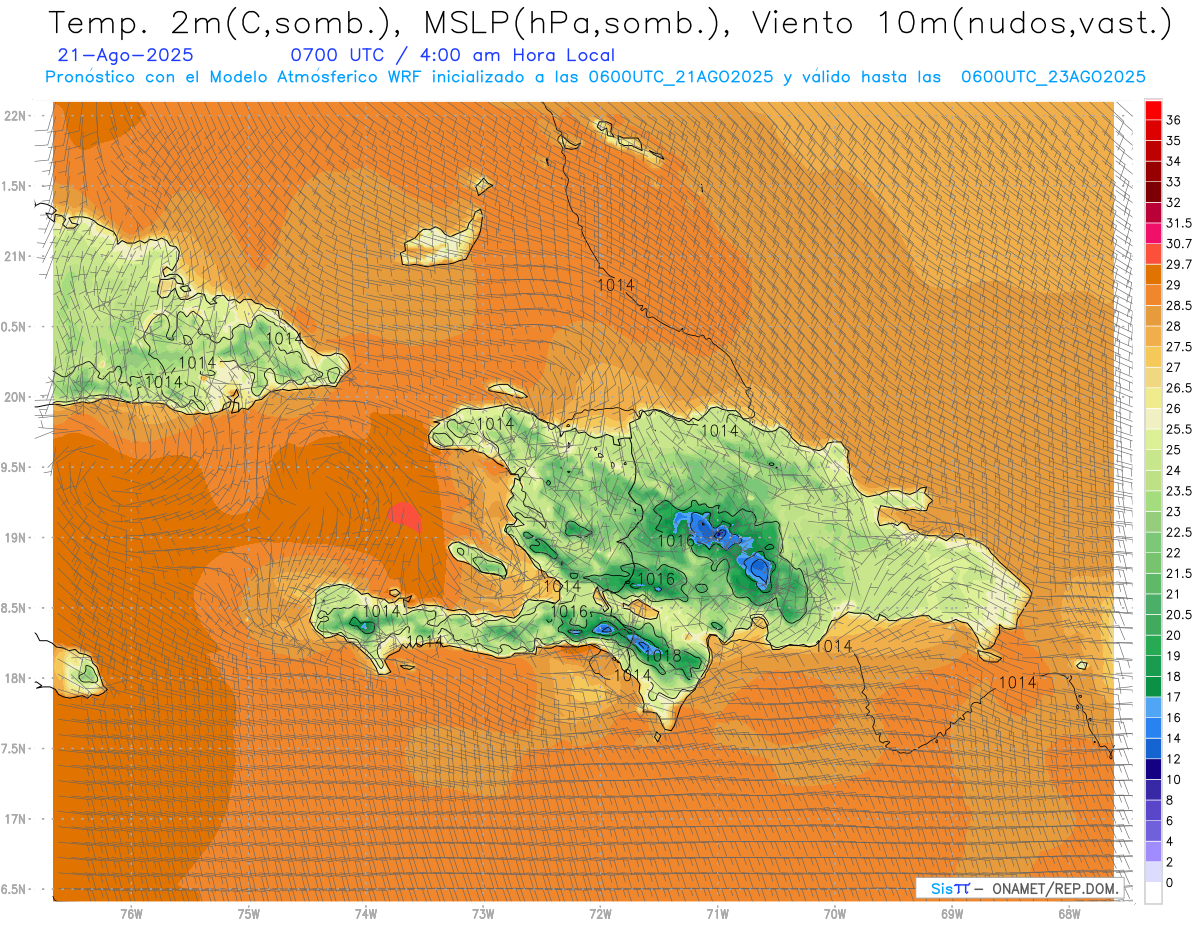Click legend value 27.5
Viewport: 1200px width, 927px height.
tap(1179, 346)
